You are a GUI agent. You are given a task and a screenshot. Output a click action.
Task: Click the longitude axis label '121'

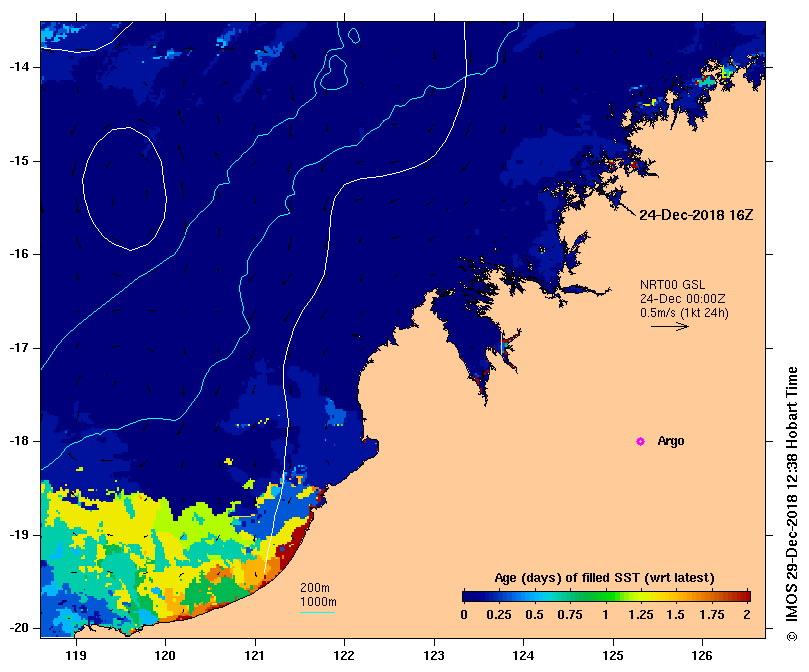pyautogui.click(x=255, y=655)
